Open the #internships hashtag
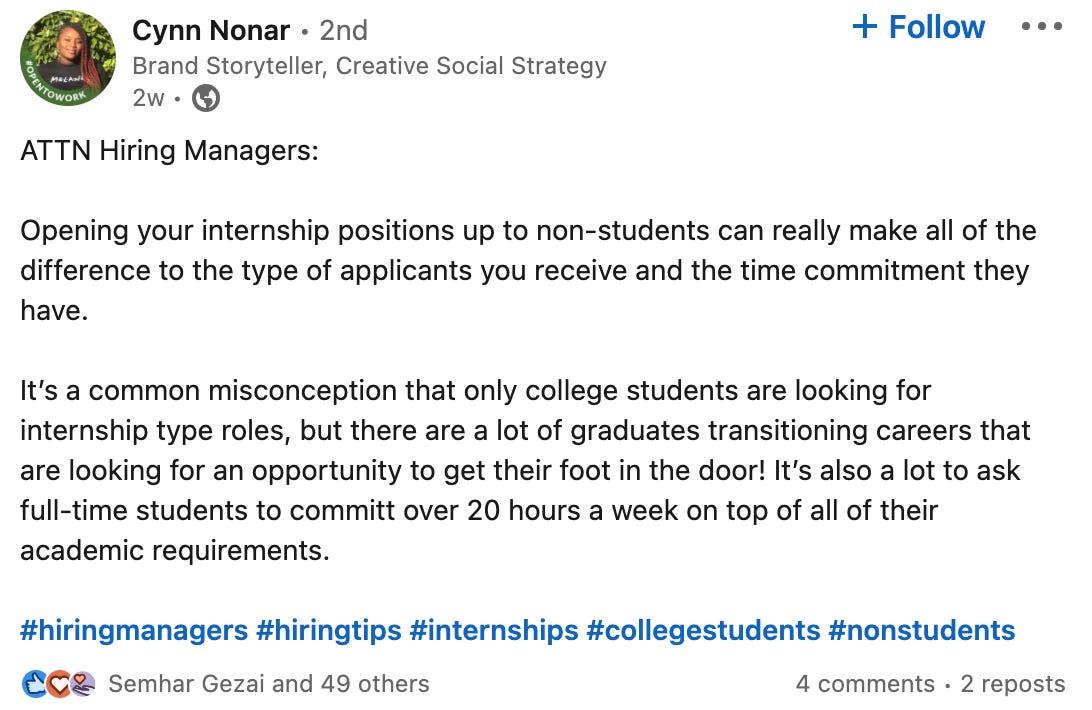 click(x=494, y=631)
